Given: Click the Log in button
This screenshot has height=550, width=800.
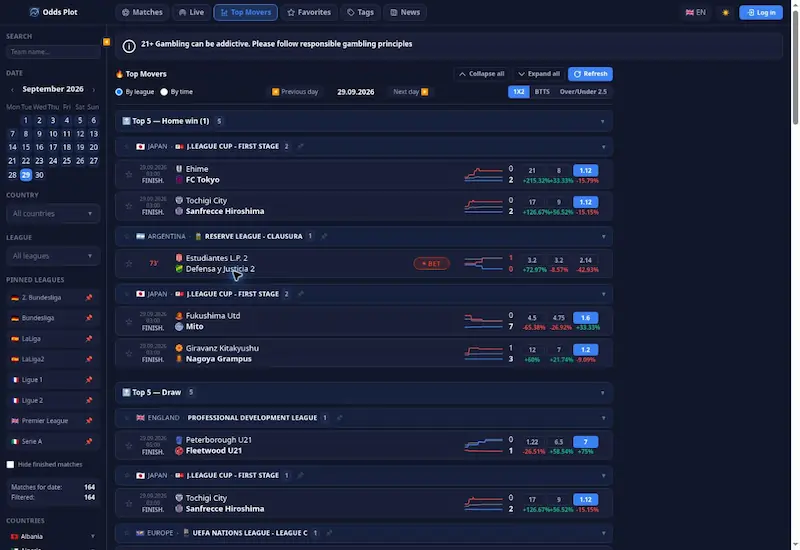Looking at the screenshot, I should click(x=761, y=12).
